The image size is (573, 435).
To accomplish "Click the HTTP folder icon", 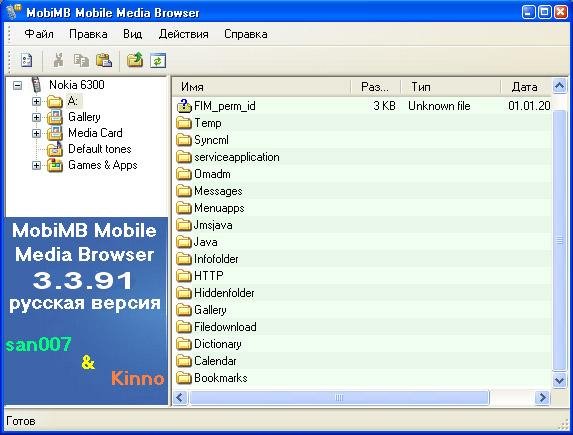I will [x=184, y=276].
